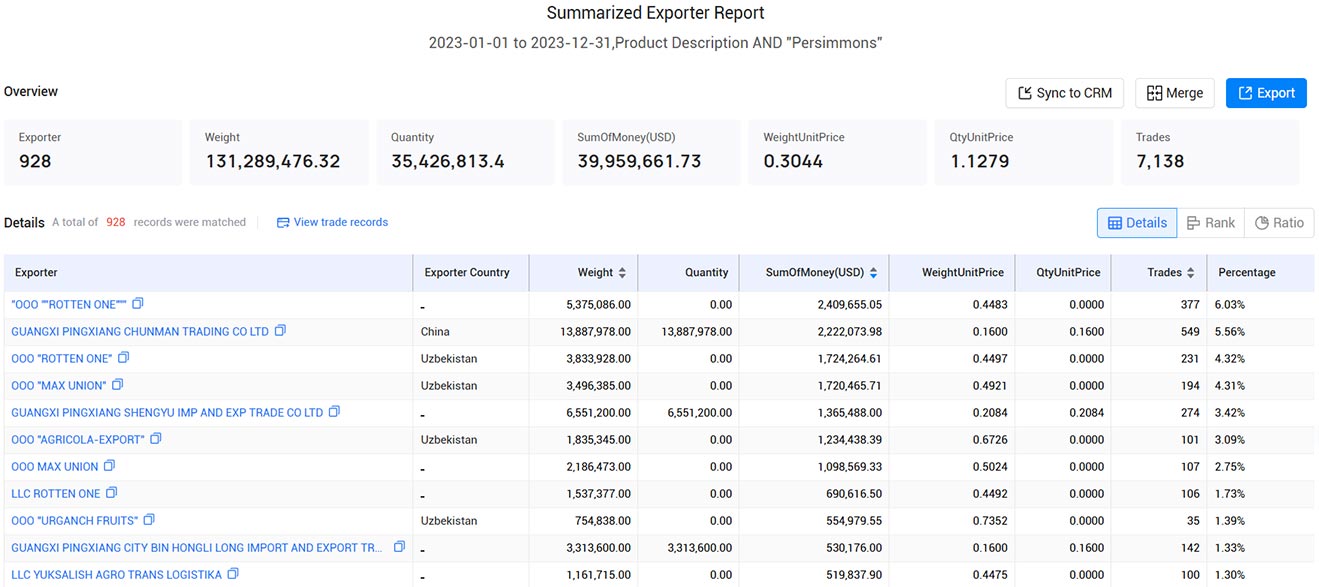
Task: Click the blue Export button
Action: (1266, 93)
